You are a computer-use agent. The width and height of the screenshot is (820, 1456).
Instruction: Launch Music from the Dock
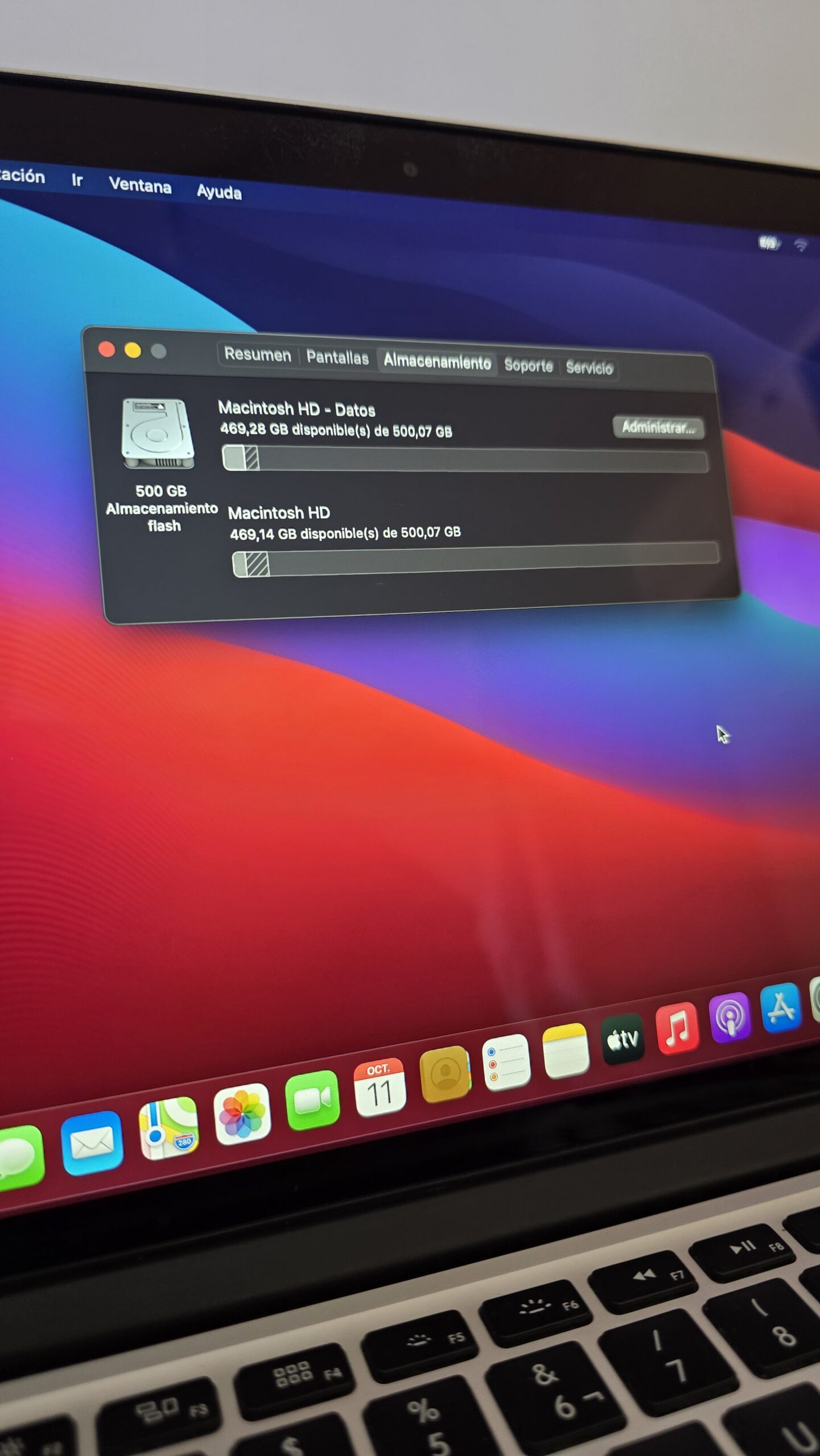point(677,1028)
